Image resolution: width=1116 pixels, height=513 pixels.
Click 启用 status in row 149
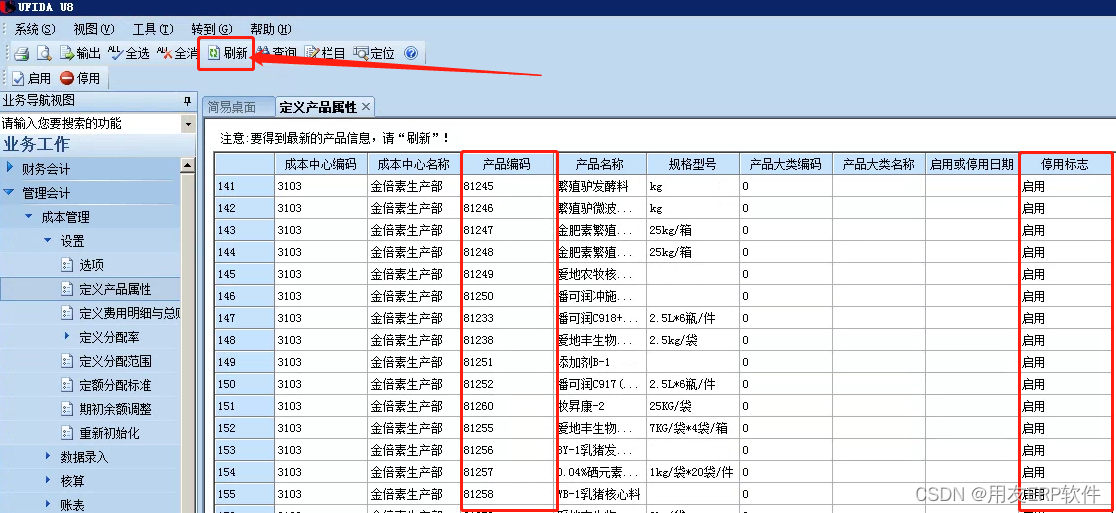(x=1065, y=362)
